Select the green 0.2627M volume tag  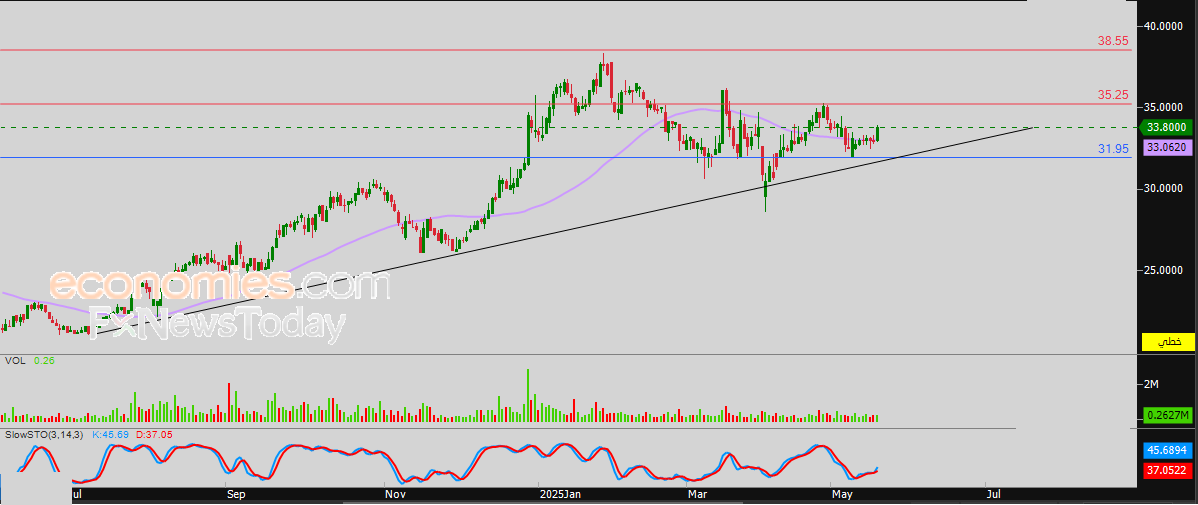[1168, 415]
